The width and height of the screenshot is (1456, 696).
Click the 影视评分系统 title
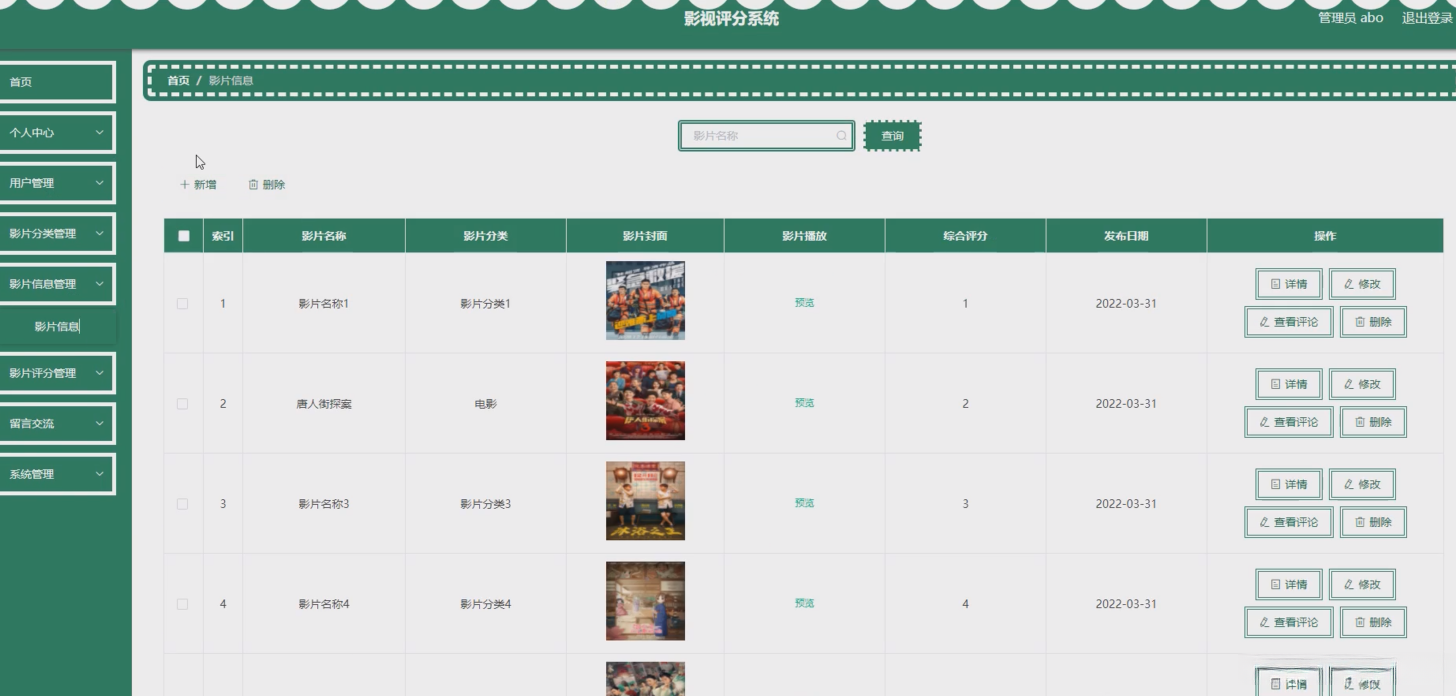731,18
